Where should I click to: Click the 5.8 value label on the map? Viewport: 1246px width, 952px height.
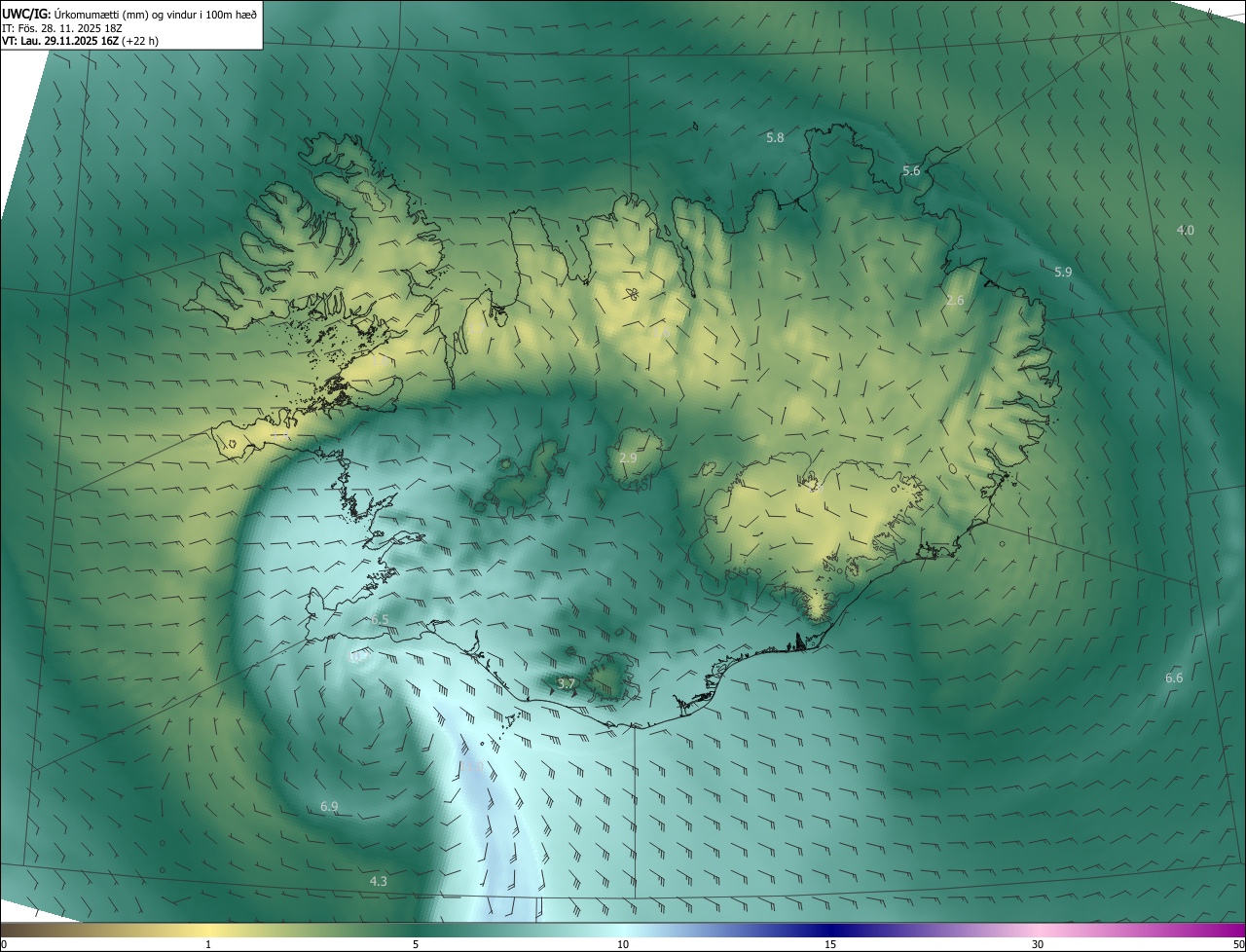click(x=775, y=138)
